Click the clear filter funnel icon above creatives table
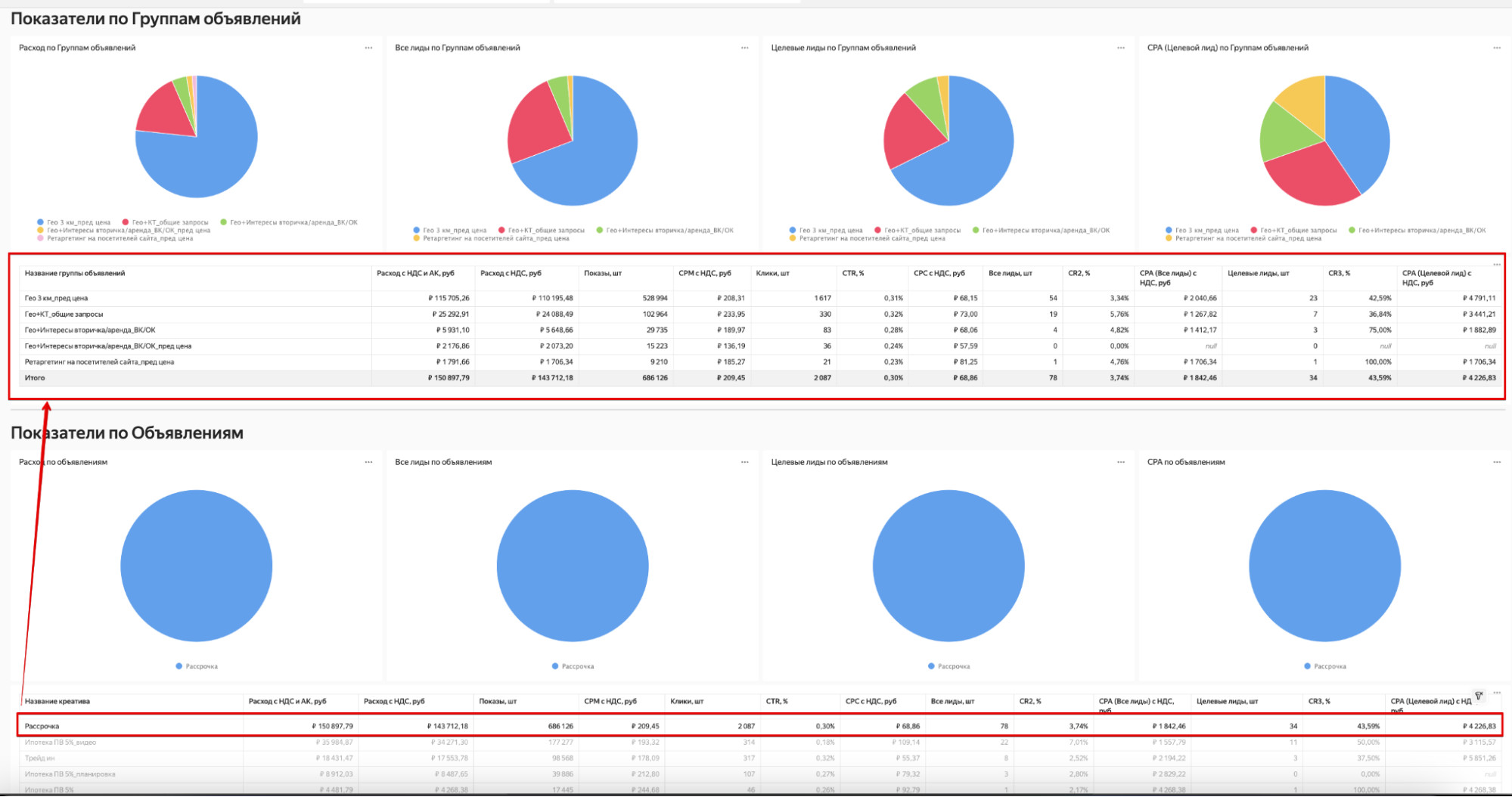Screen dimensions: 1512x797 coord(1479,696)
